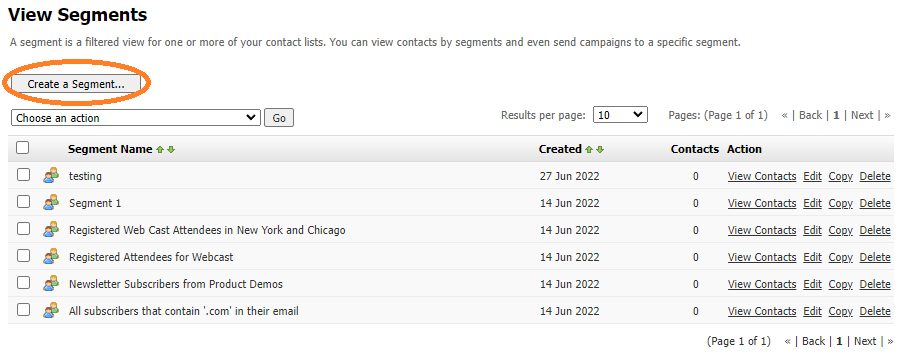Open the Choose an action dropdown
The image size is (903, 364).
(x=136, y=117)
